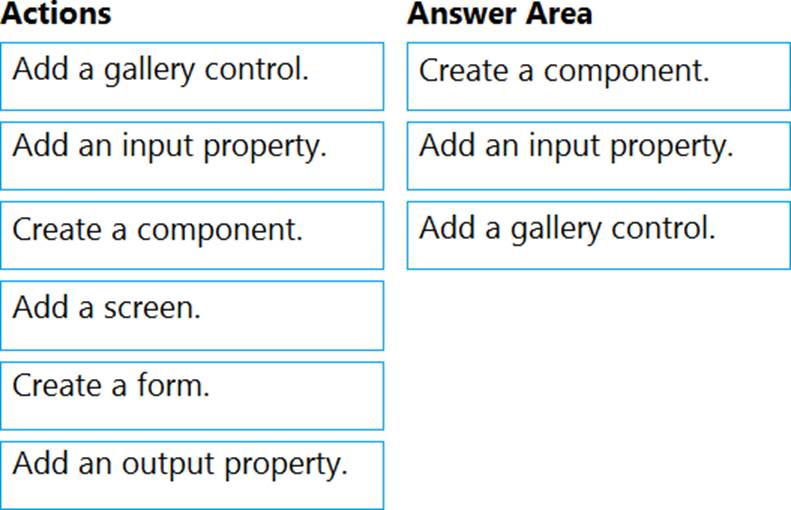Select the 'Add an output property.' action box
This screenshot has width=791, height=510.
coord(192,475)
